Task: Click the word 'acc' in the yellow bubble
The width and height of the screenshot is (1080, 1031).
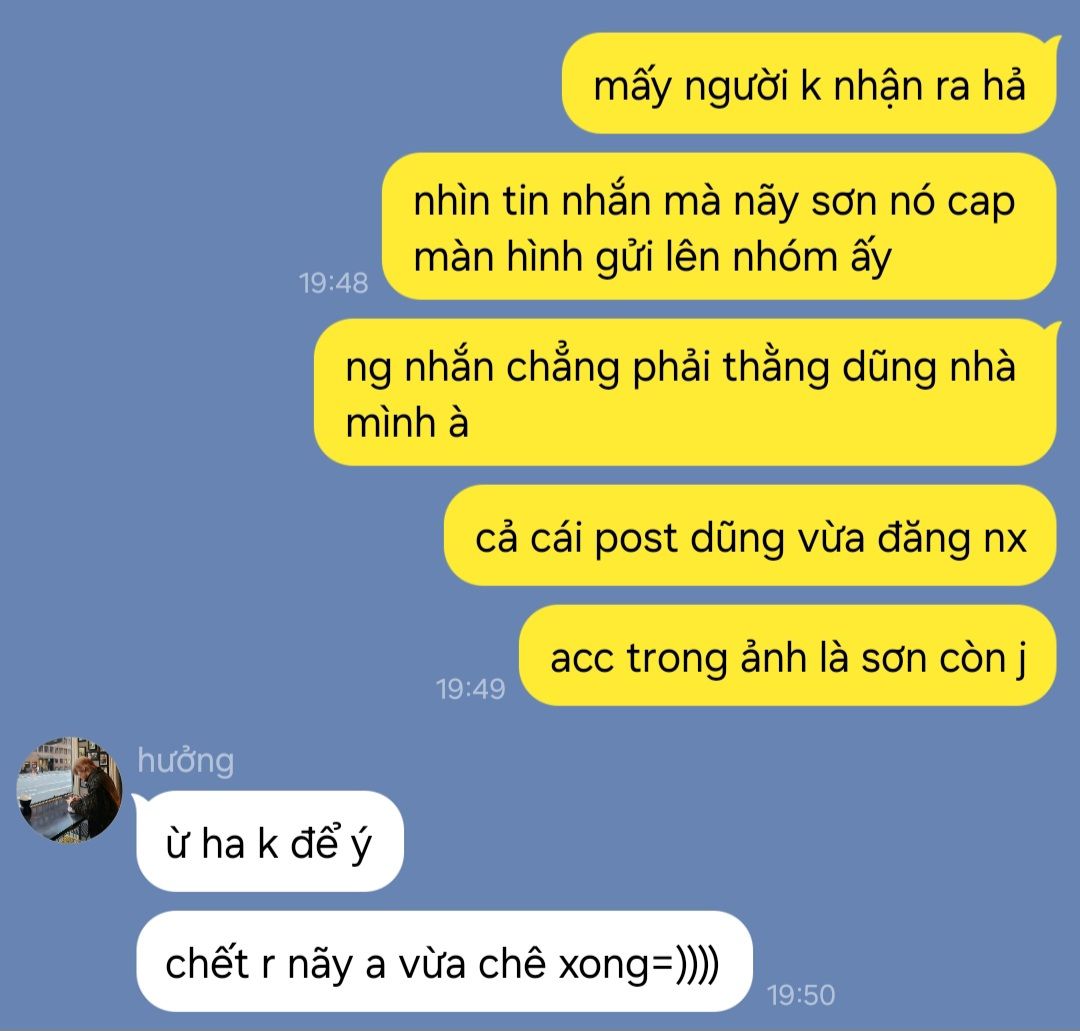Action: [582, 659]
